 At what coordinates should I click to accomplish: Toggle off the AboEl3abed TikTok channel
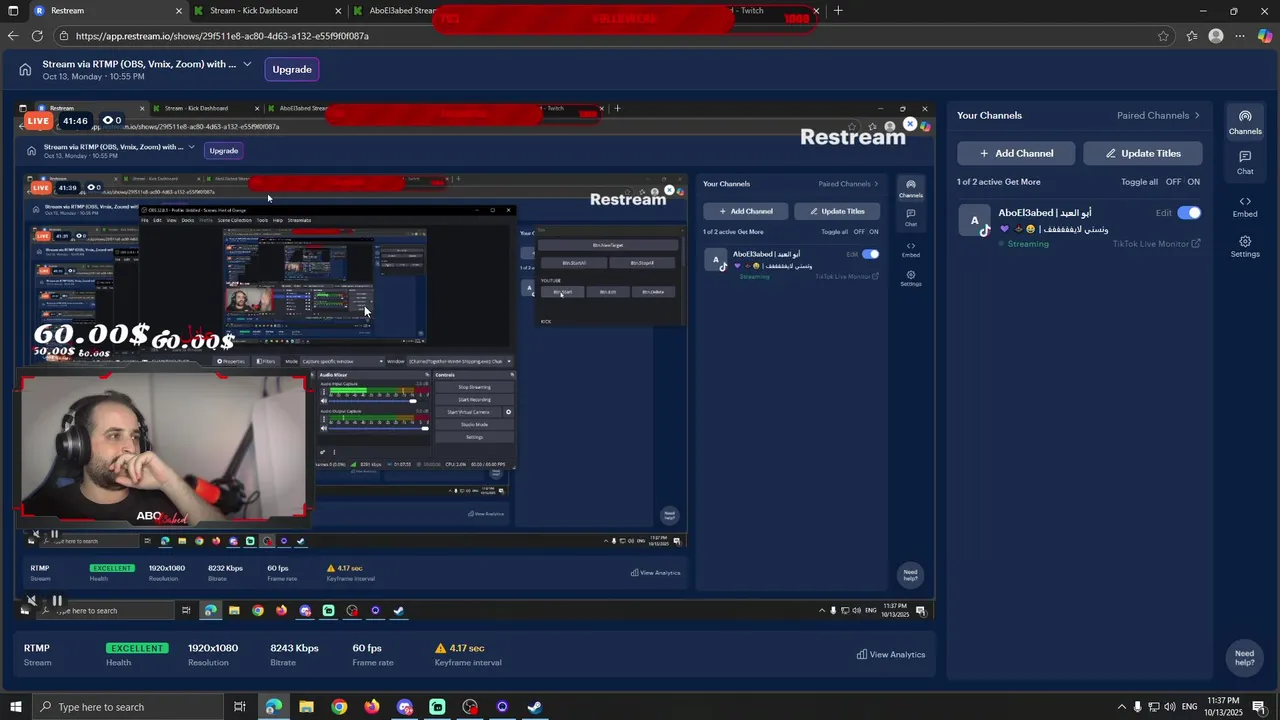click(x=1188, y=213)
